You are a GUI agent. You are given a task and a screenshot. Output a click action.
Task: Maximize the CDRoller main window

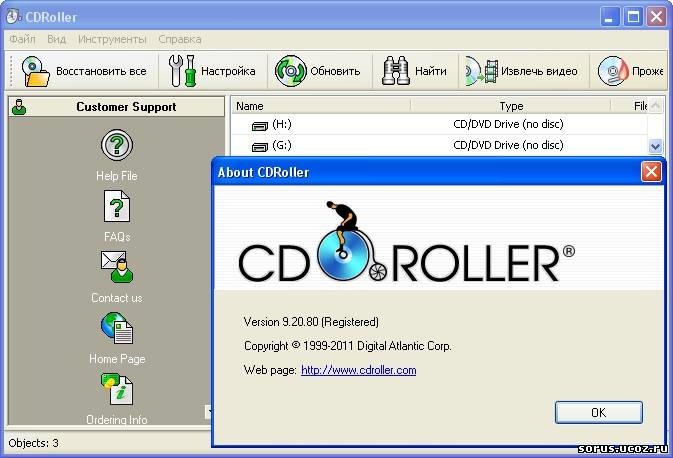(633, 17)
